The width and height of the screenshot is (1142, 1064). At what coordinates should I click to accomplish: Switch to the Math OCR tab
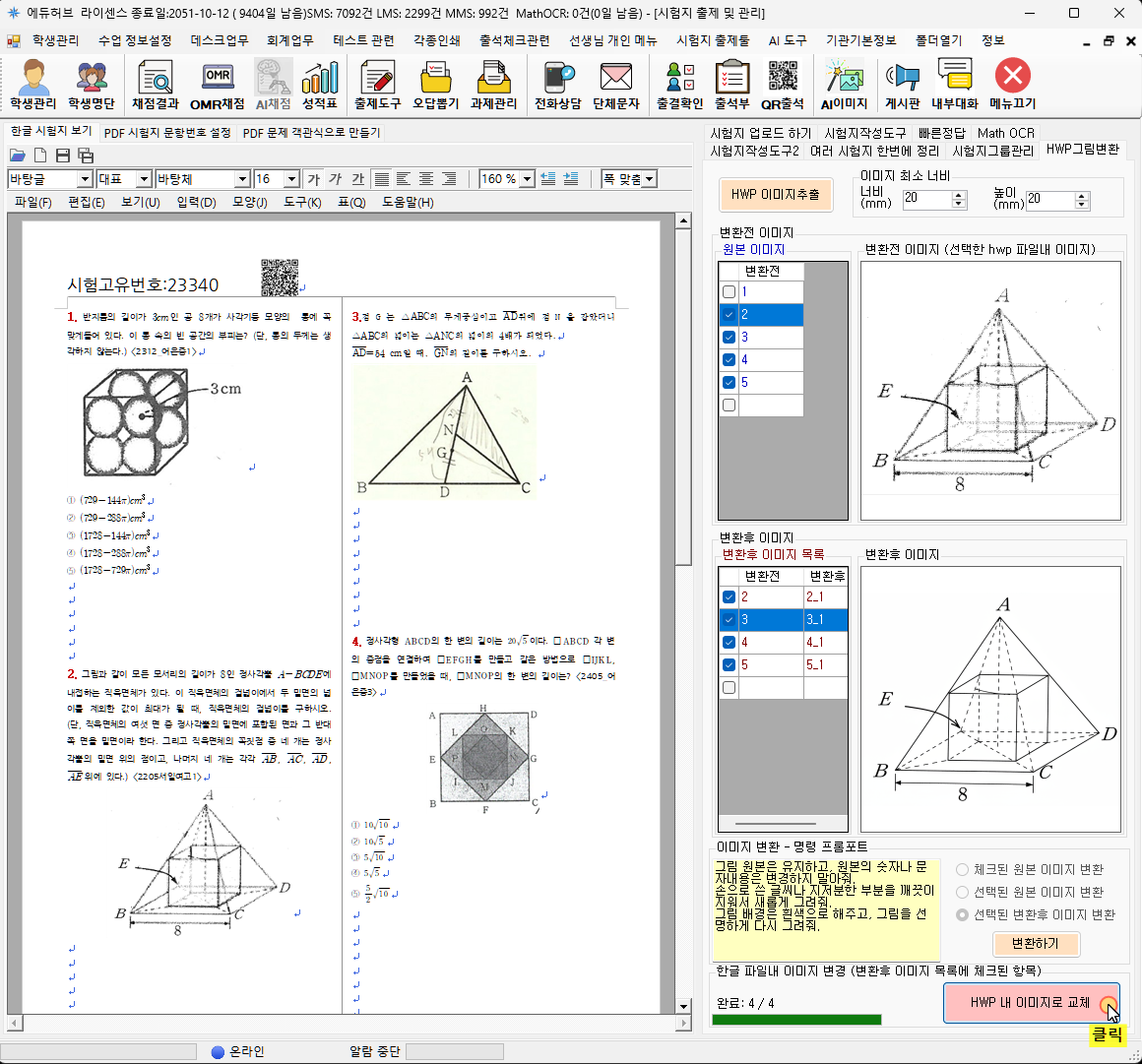coord(1005,133)
